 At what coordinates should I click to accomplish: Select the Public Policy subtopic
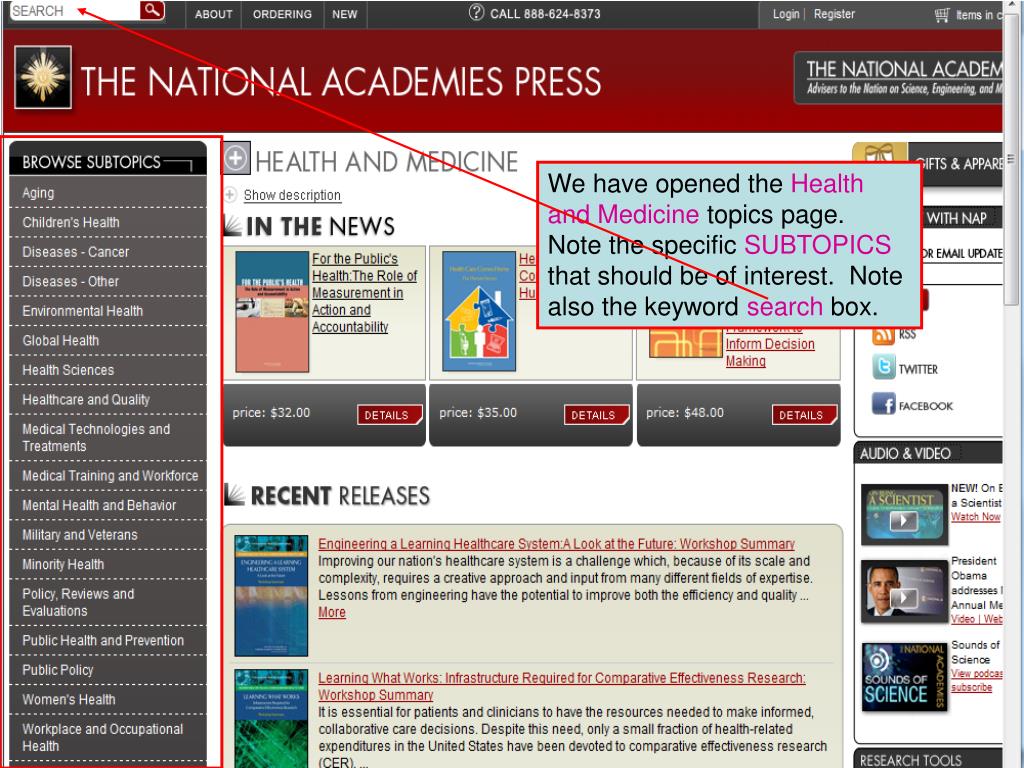click(x=108, y=669)
